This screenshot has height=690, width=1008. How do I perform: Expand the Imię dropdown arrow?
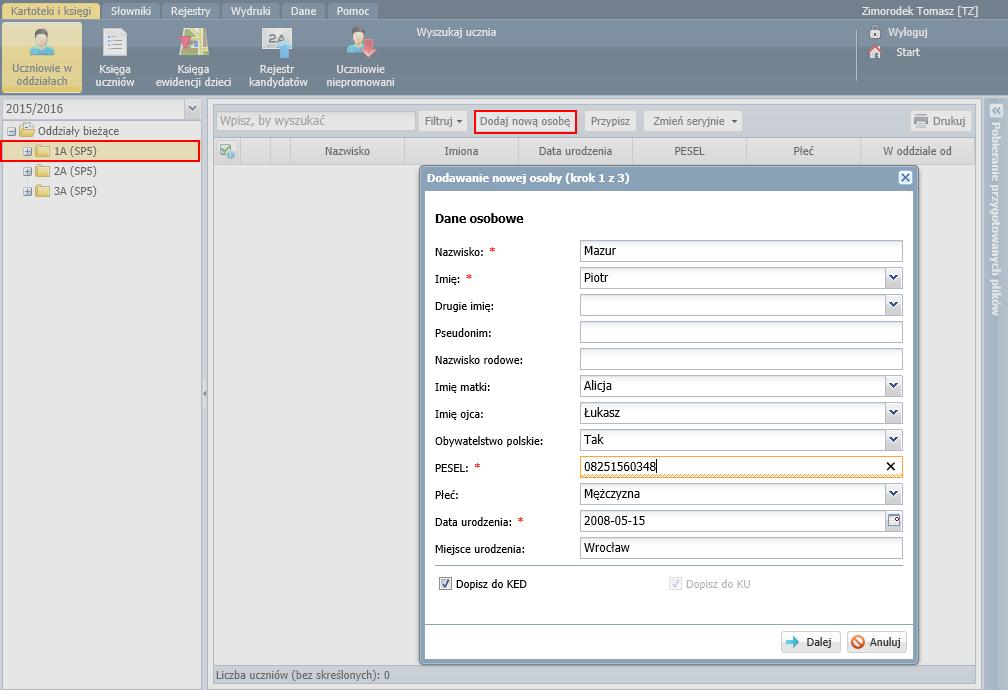pyautogui.click(x=894, y=278)
